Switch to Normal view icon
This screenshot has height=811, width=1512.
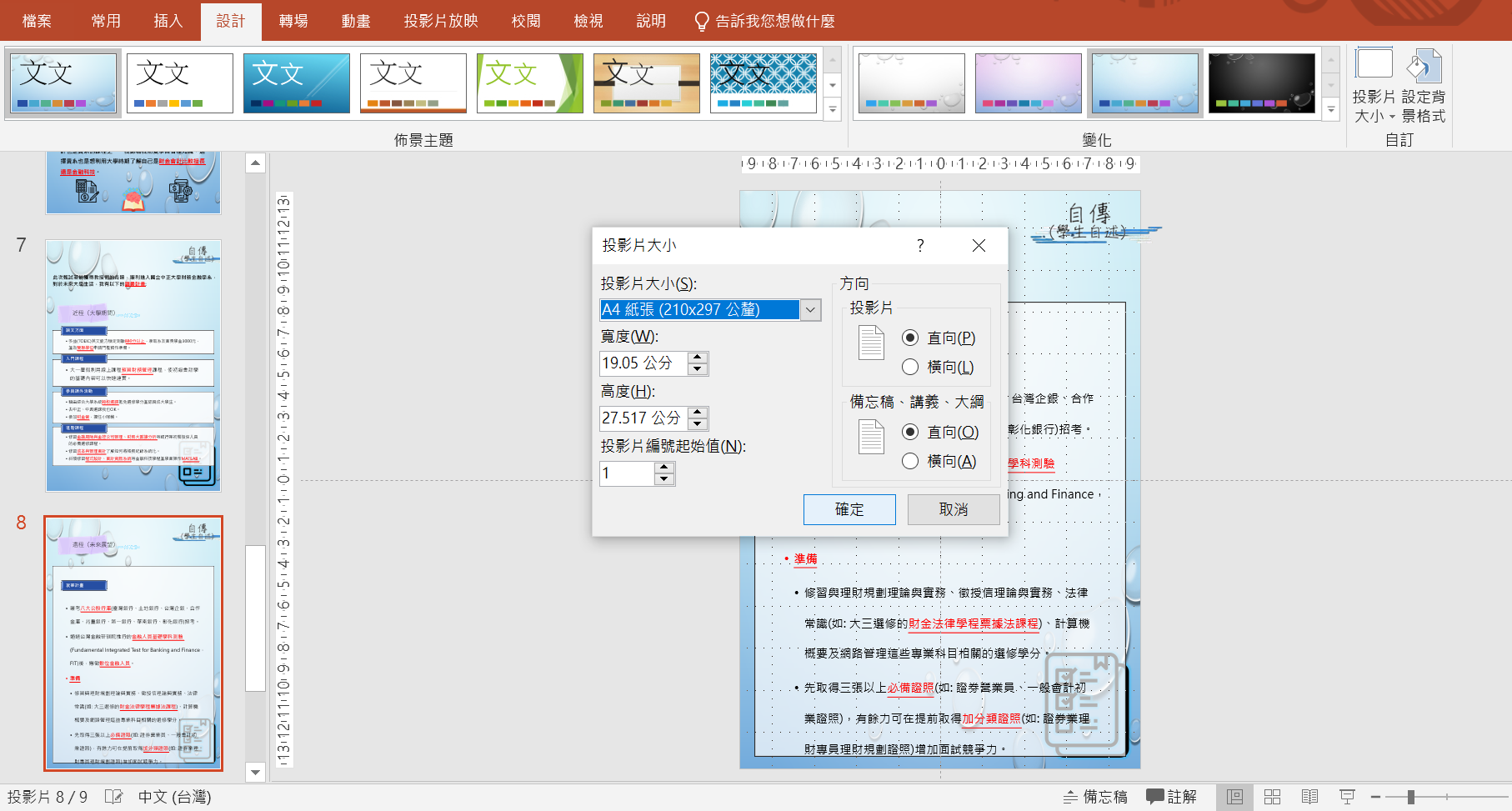[1234, 797]
